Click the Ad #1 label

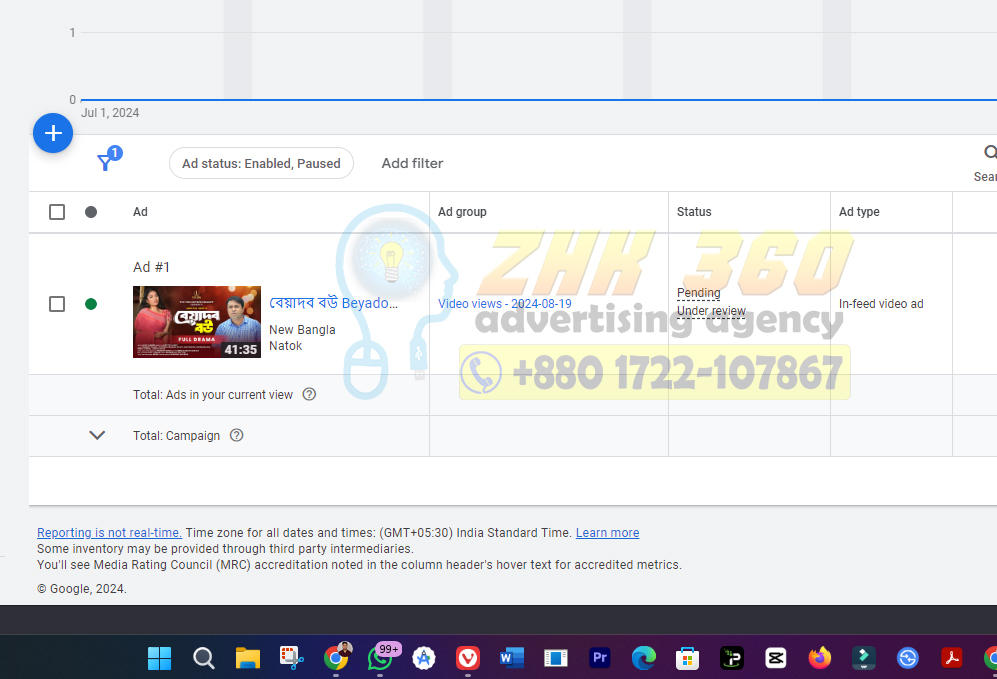coord(151,267)
